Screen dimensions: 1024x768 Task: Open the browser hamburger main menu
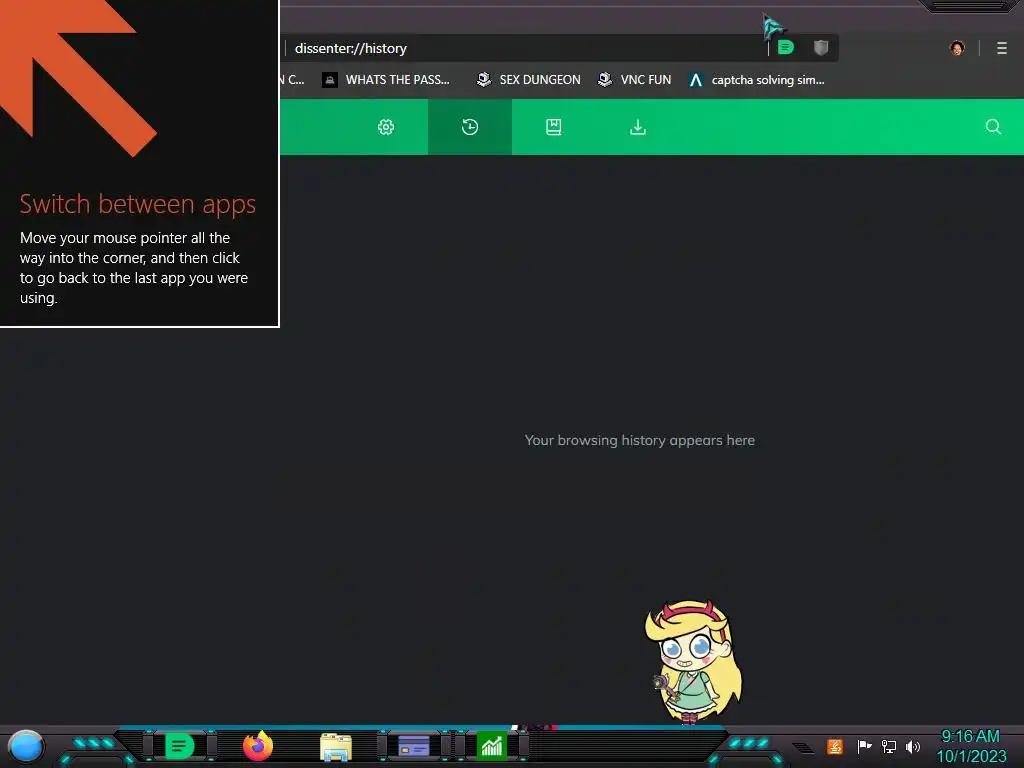click(1002, 48)
